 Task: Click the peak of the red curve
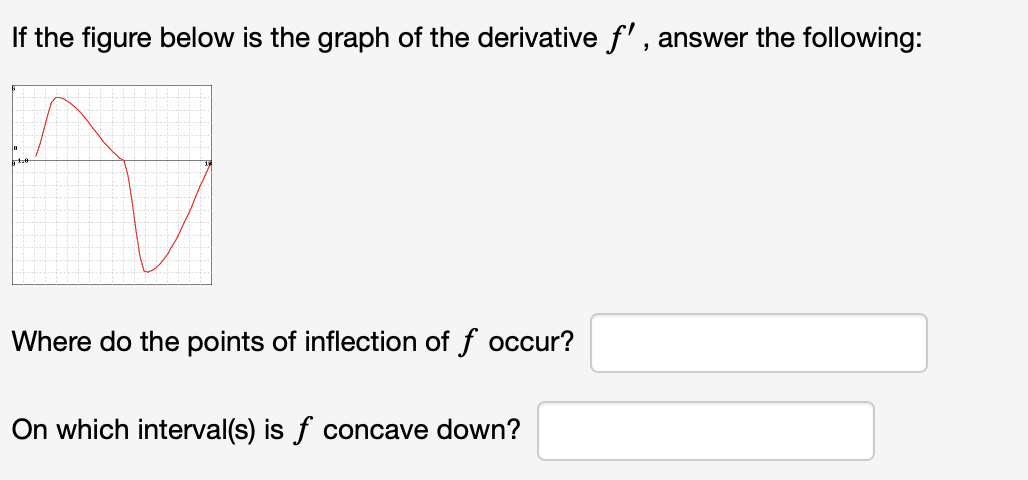tap(58, 98)
